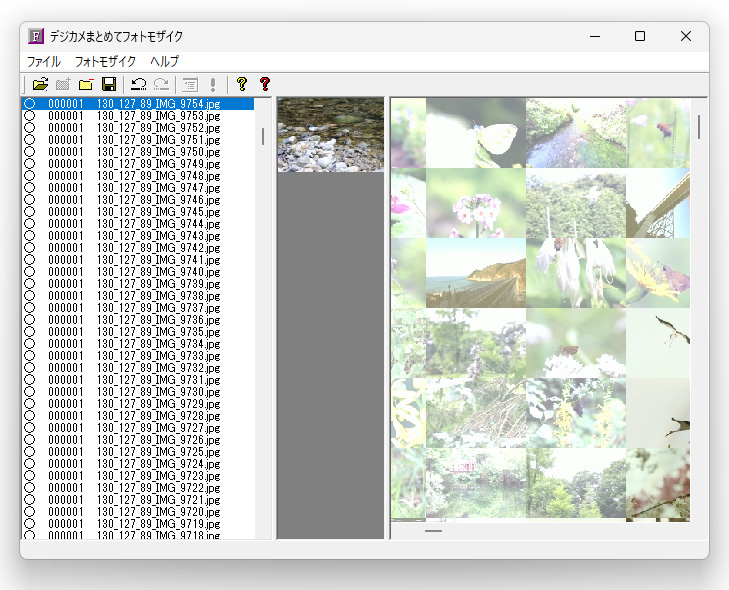The image size is (729, 590).
Task: Click the red question mark icon
Action: (265, 84)
